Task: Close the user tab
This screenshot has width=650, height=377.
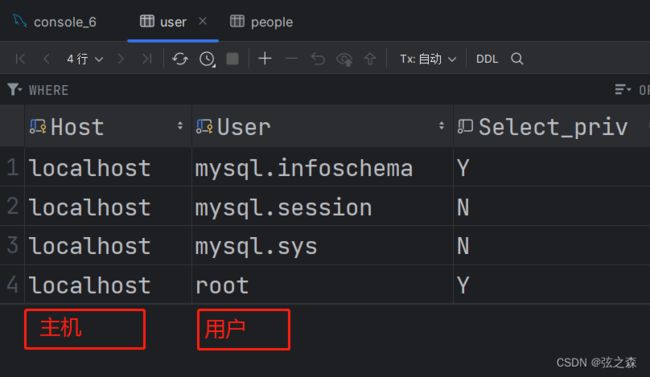Action: point(202,21)
